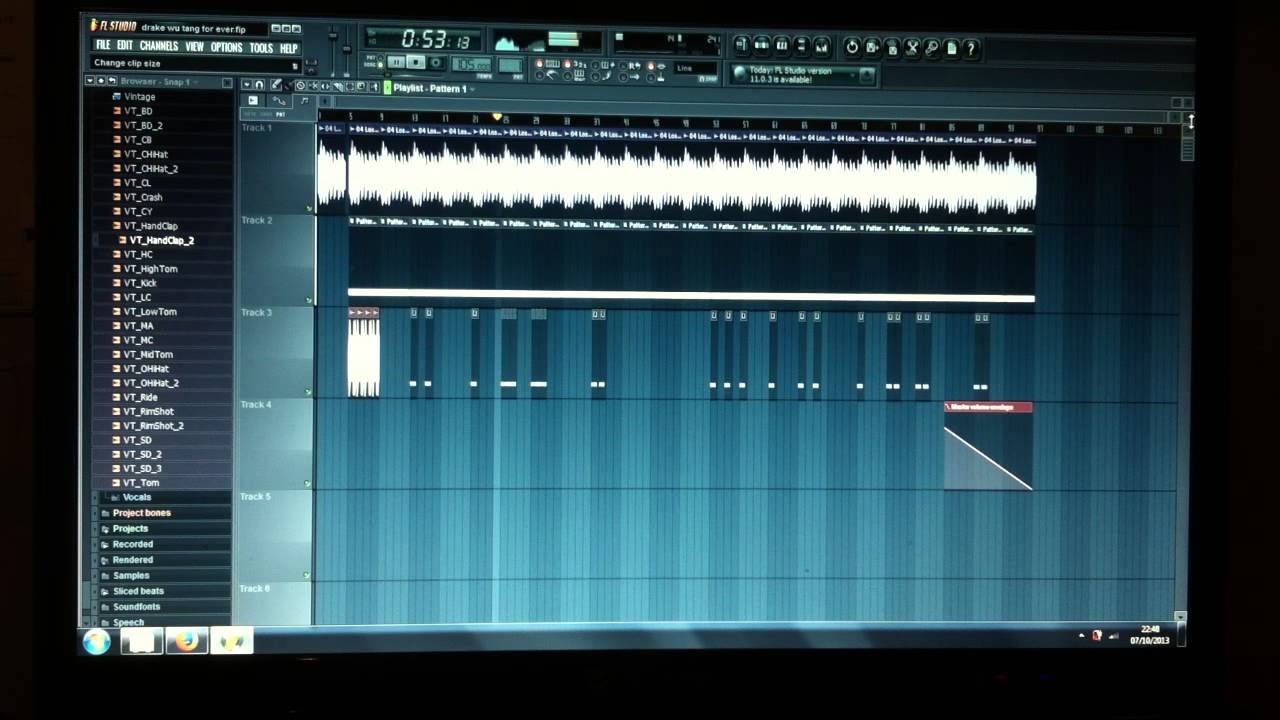Toggle Track 3 mute switch
This screenshot has height=720, width=1280.
(309, 392)
